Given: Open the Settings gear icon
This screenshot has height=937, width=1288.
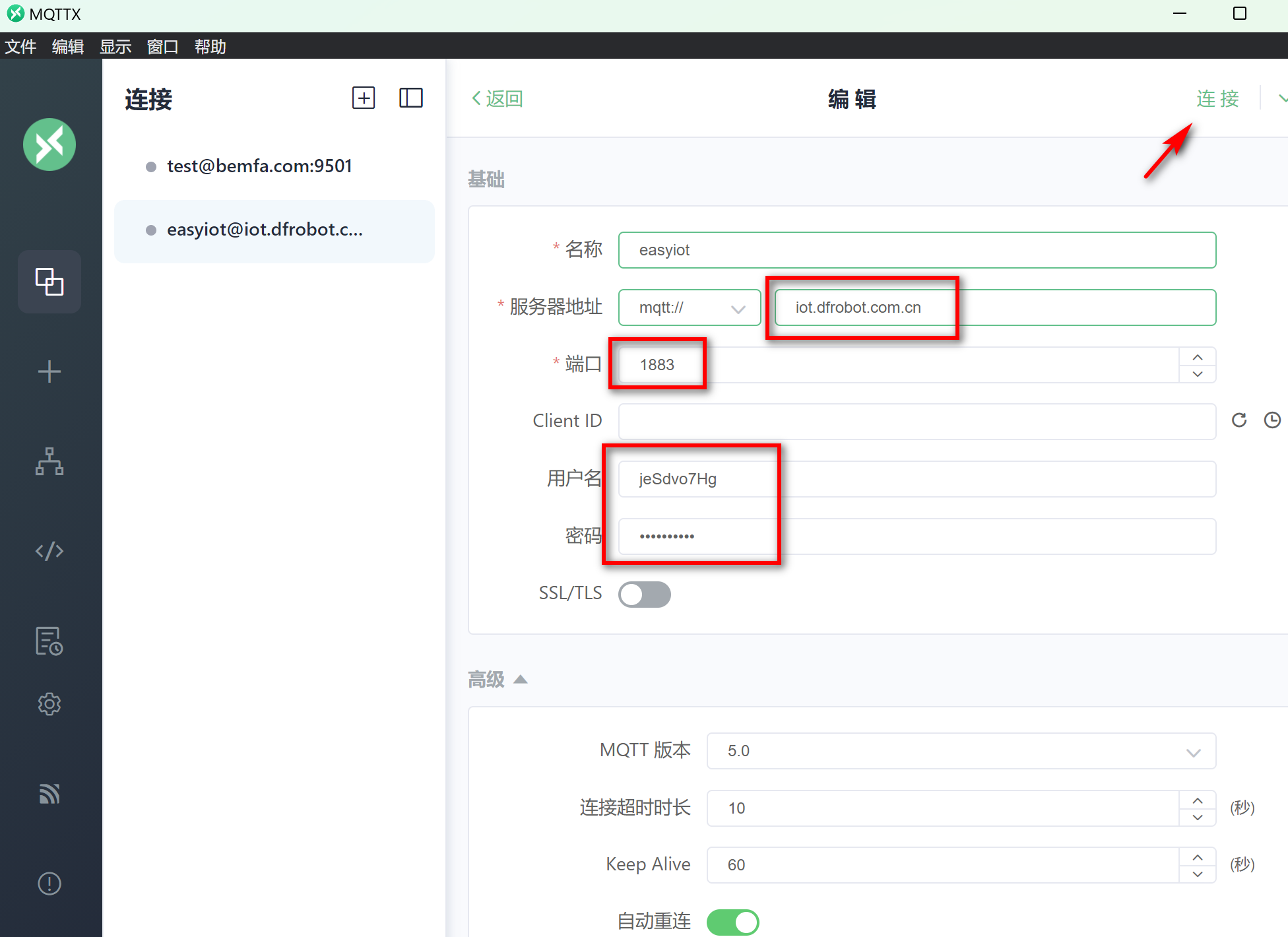Looking at the screenshot, I should pyautogui.click(x=49, y=704).
